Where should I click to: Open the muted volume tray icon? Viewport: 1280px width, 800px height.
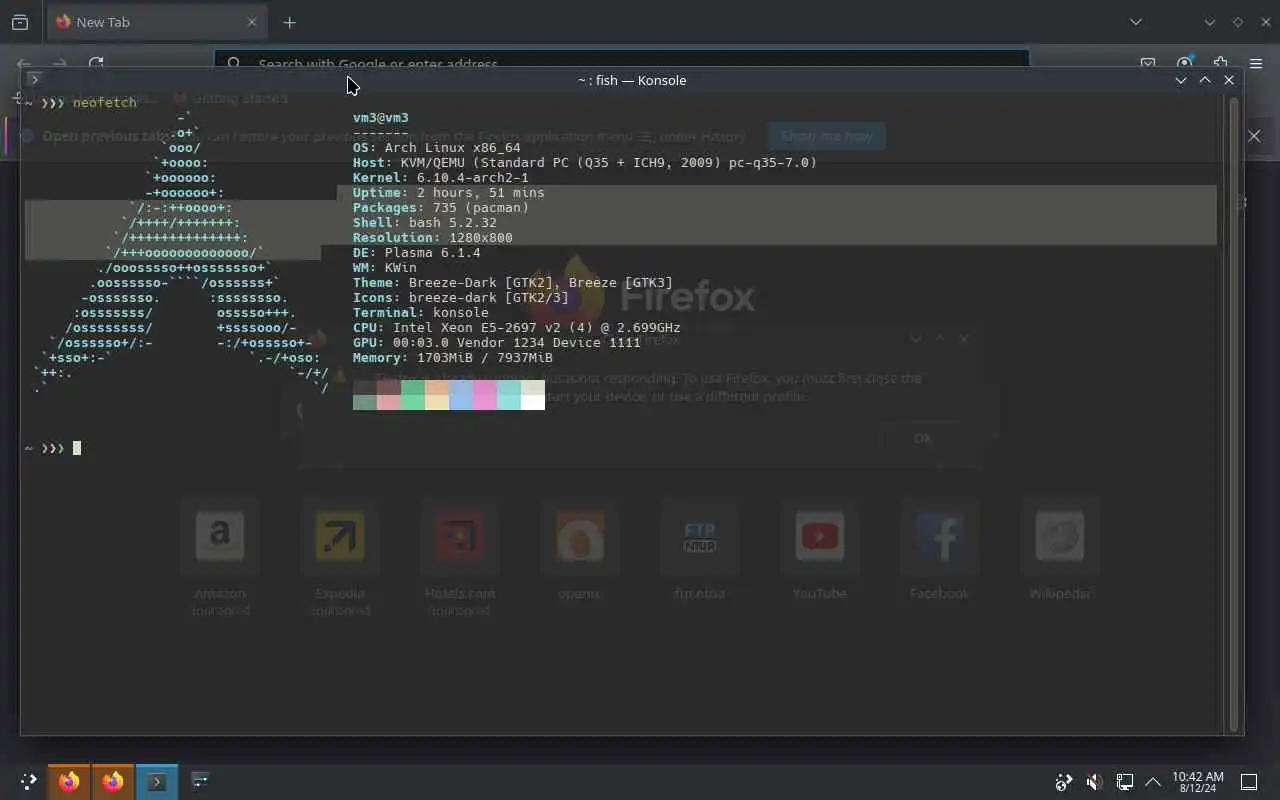point(1094,782)
